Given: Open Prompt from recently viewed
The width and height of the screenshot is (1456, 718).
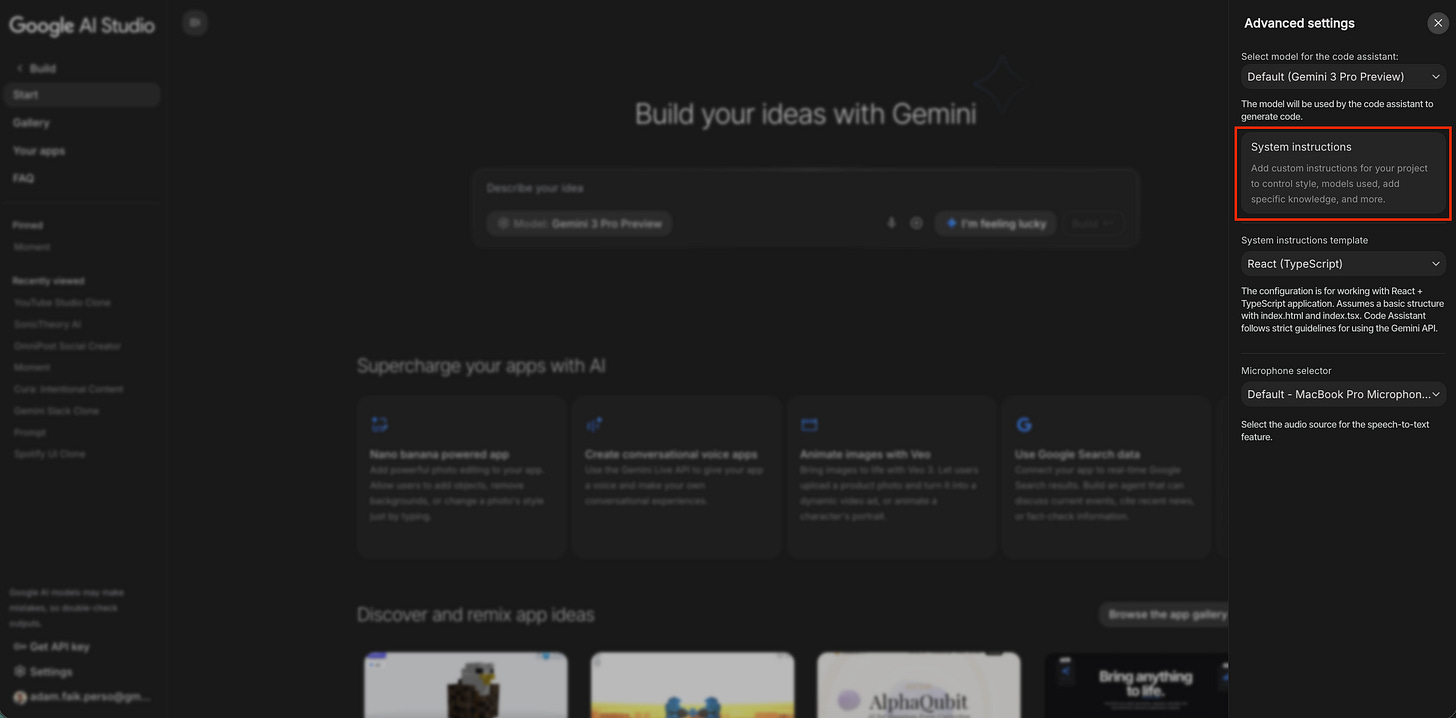Looking at the screenshot, I should (x=30, y=433).
